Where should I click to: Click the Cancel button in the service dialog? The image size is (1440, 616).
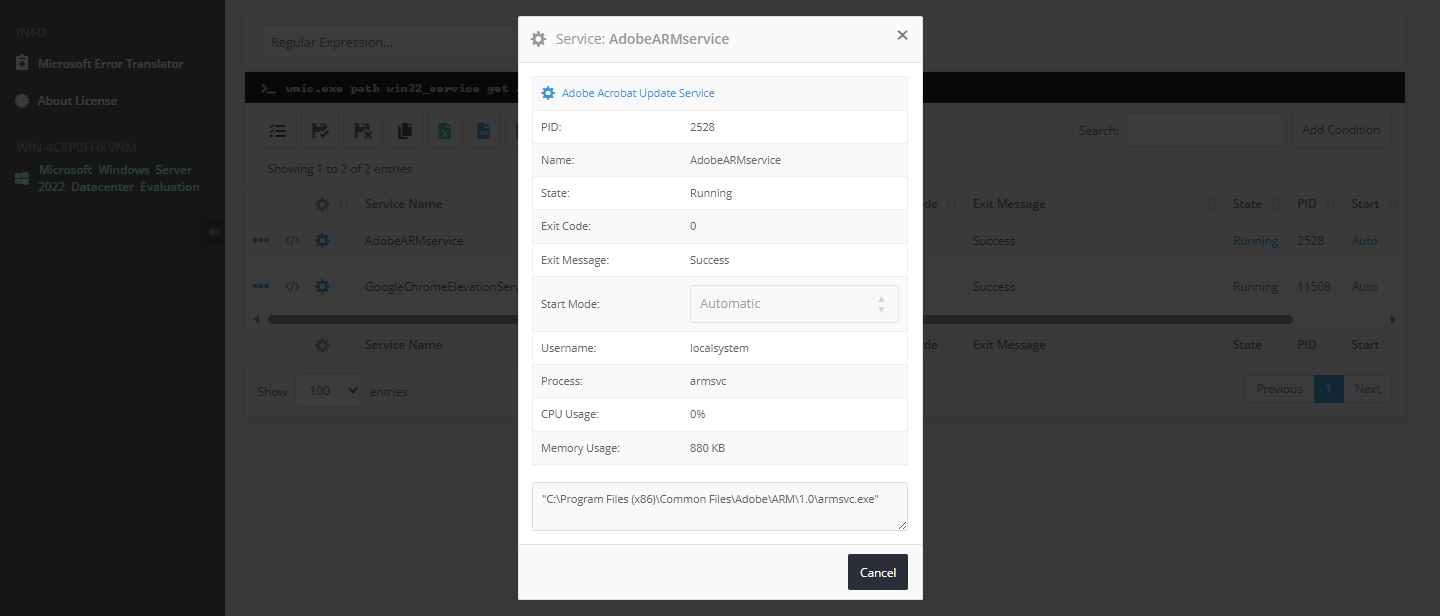[878, 572]
